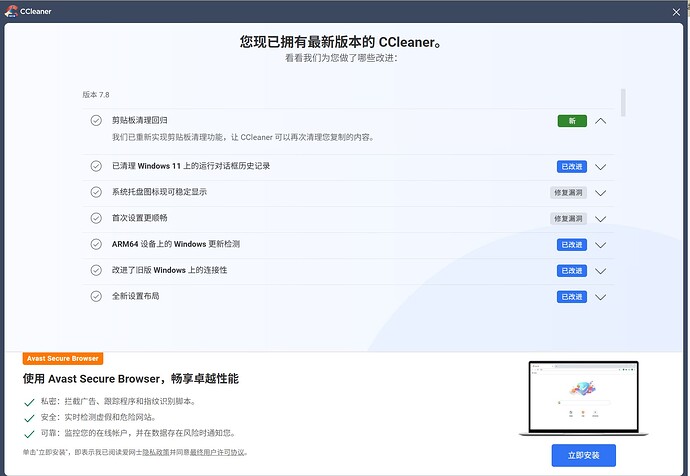Expand 已清理 Windows 11 上的运行对话框历史记录 entry

coord(600,167)
